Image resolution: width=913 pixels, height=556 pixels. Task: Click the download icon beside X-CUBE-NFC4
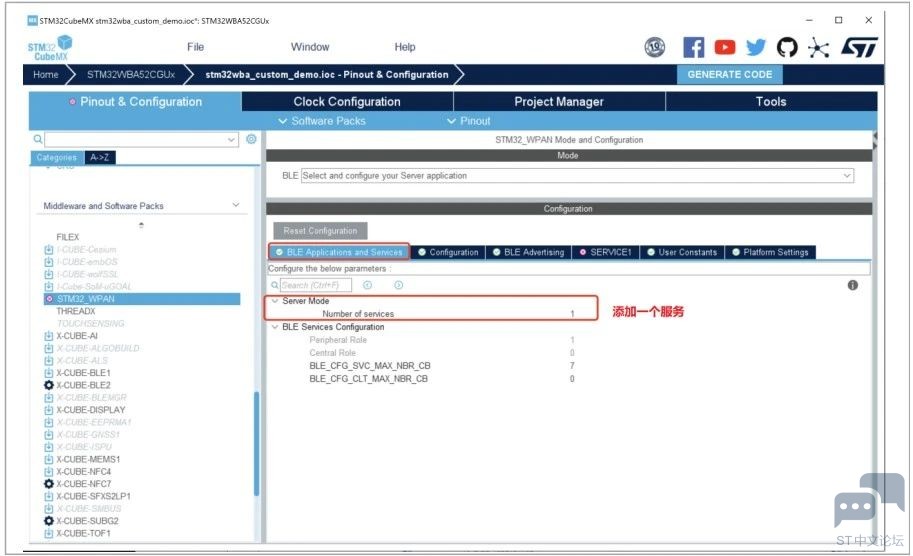click(49, 472)
